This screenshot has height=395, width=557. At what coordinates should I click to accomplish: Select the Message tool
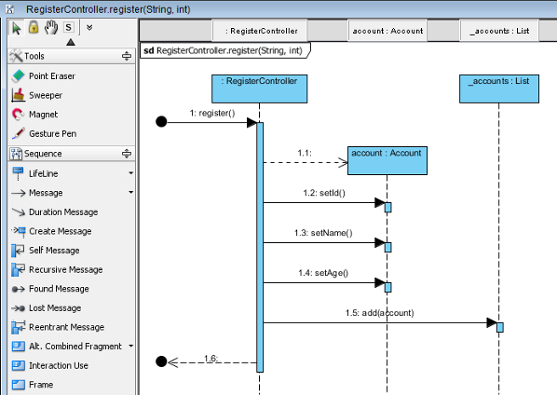tap(37, 193)
